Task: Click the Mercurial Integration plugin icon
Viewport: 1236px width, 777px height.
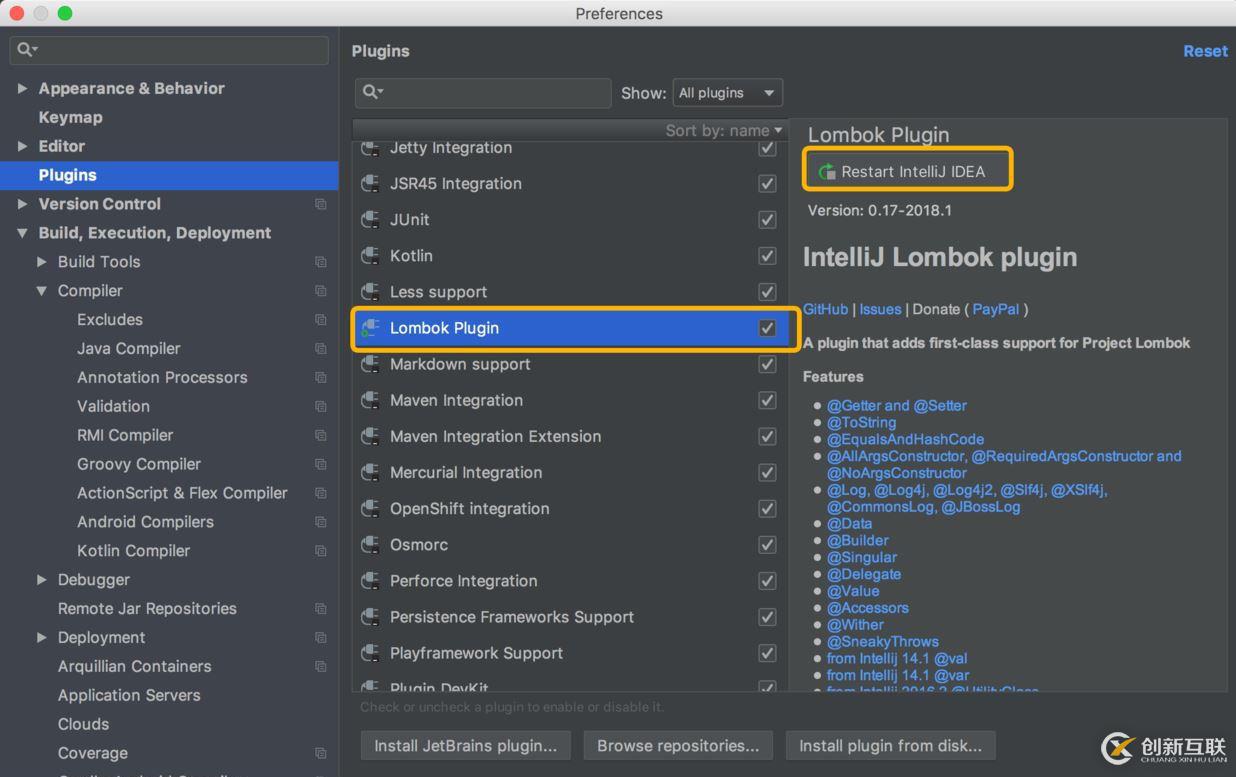Action: pos(371,472)
